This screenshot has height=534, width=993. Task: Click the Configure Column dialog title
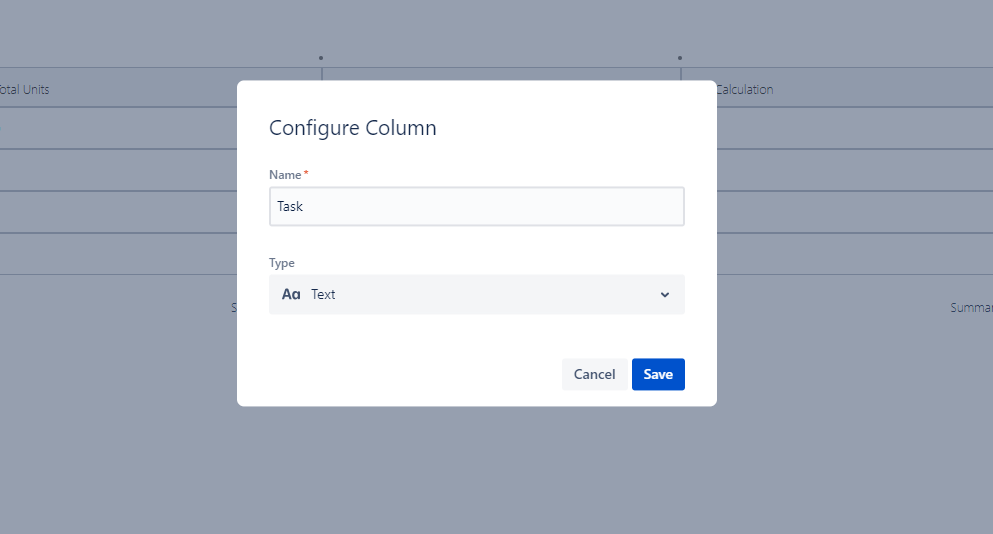pyautogui.click(x=352, y=128)
